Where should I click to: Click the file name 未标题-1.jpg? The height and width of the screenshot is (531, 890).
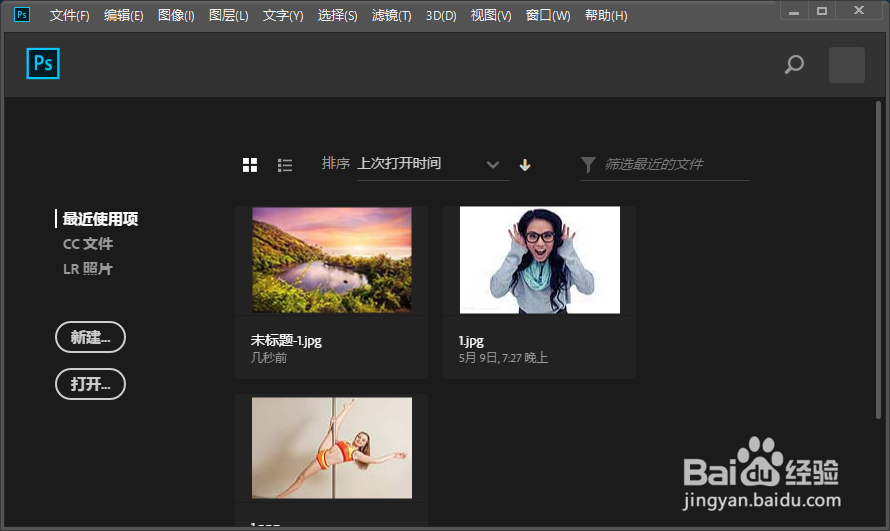coord(286,340)
